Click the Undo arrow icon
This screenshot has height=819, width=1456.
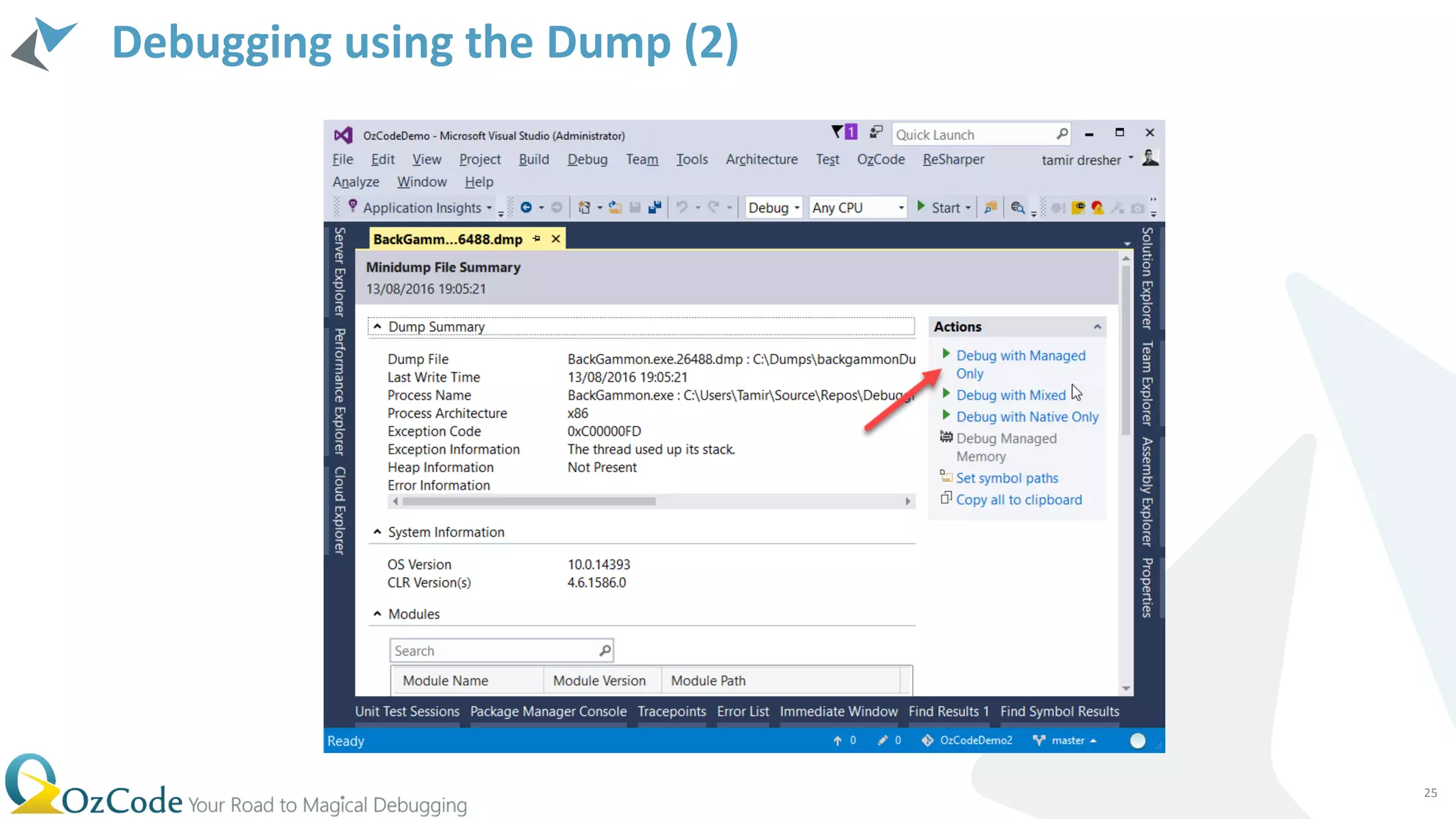click(682, 207)
